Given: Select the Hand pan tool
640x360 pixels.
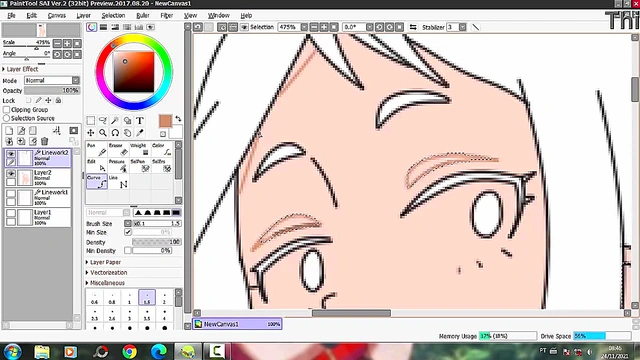Looking at the screenshot, I should point(127,133).
